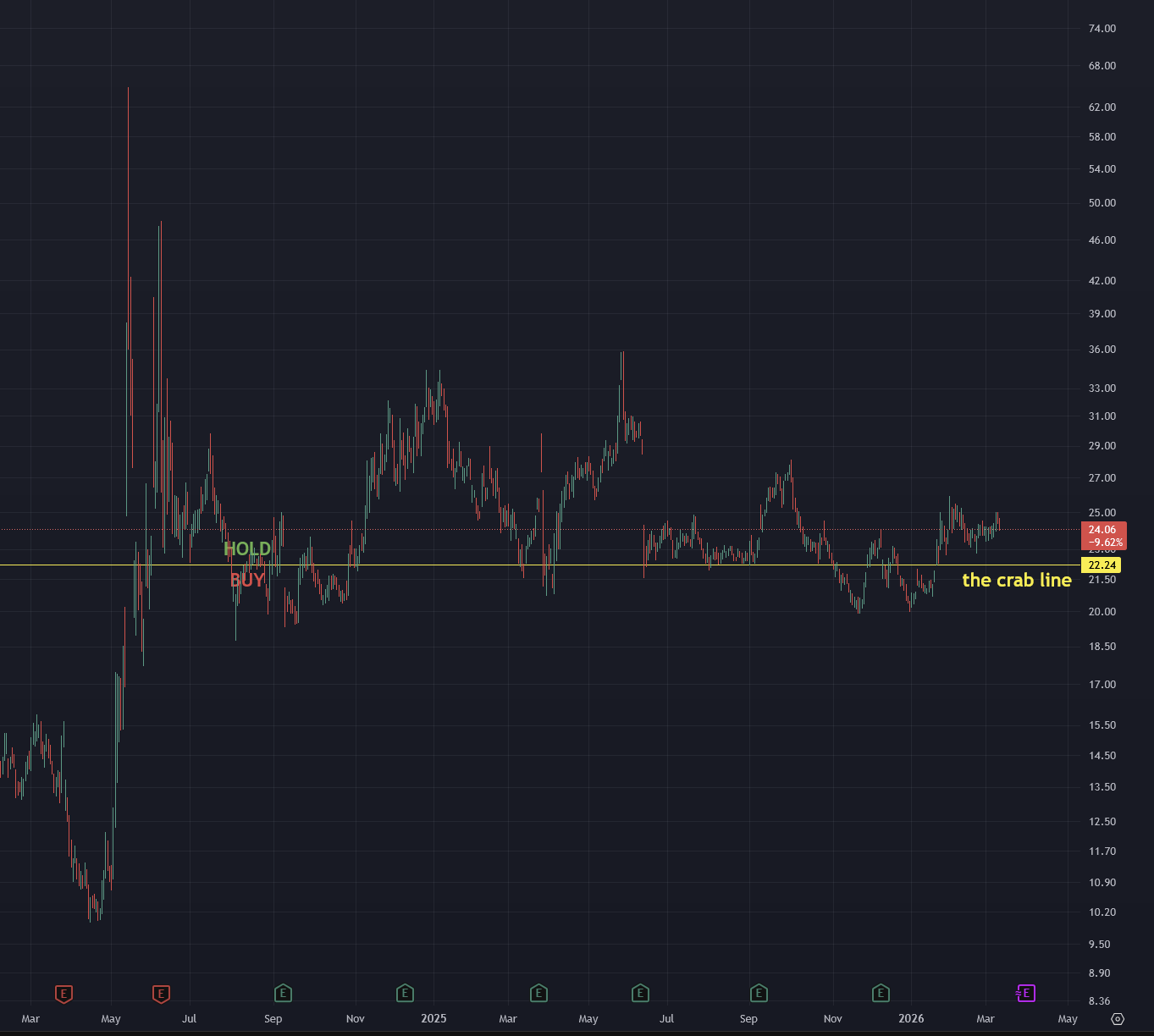The width and height of the screenshot is (1154, 1036).
Task: Click the green earnings marker between Mar and May 2025
Action: (x=538, y=993)
